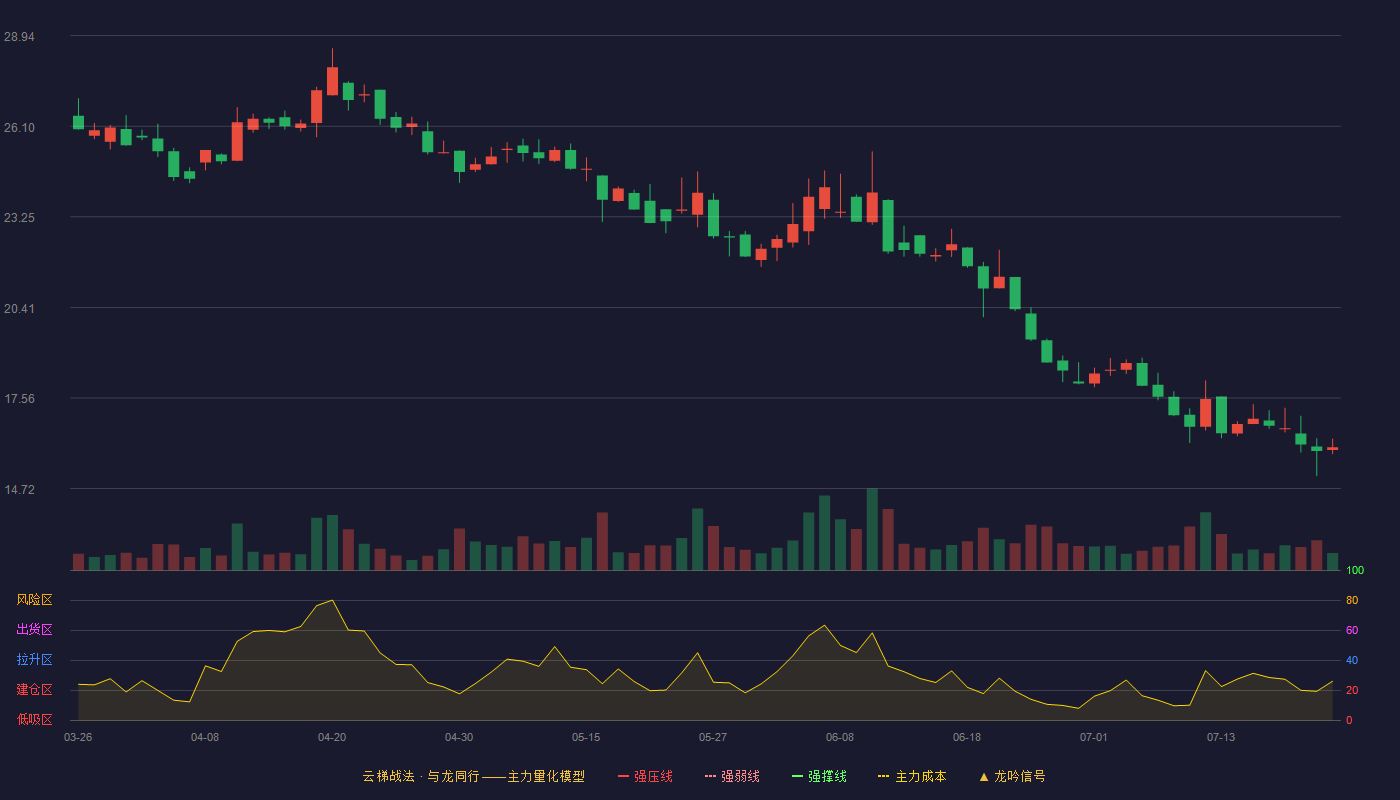
Task: Toggle the 龙吟信号 triangle legend entry
Action: coord(1012,776)
